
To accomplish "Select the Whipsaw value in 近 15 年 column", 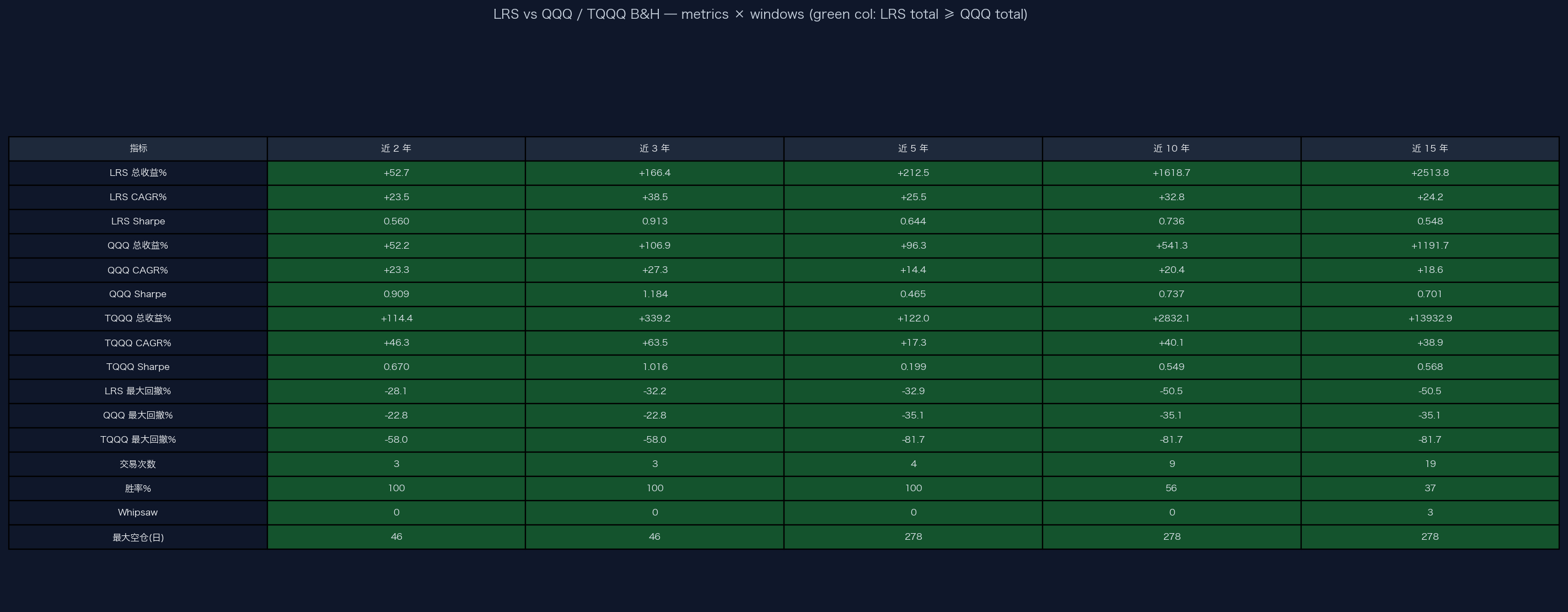I will (x=1430, y=513).
